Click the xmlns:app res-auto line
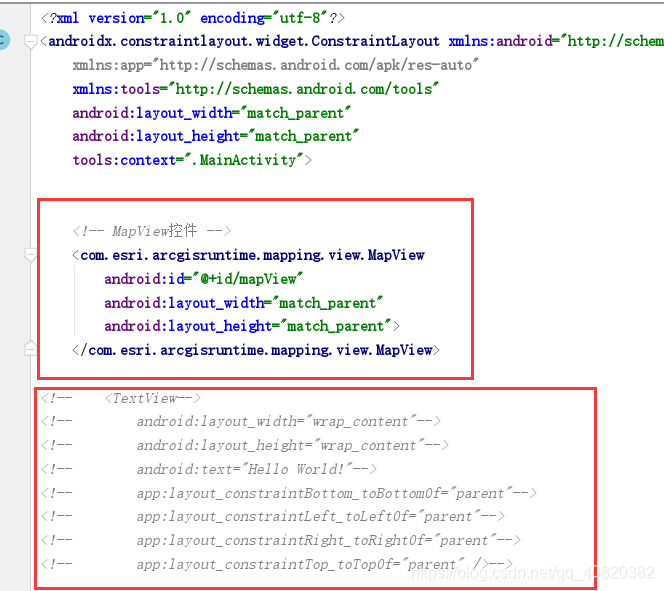This screenshot has width=664, height=591. [x=275, y=65]
